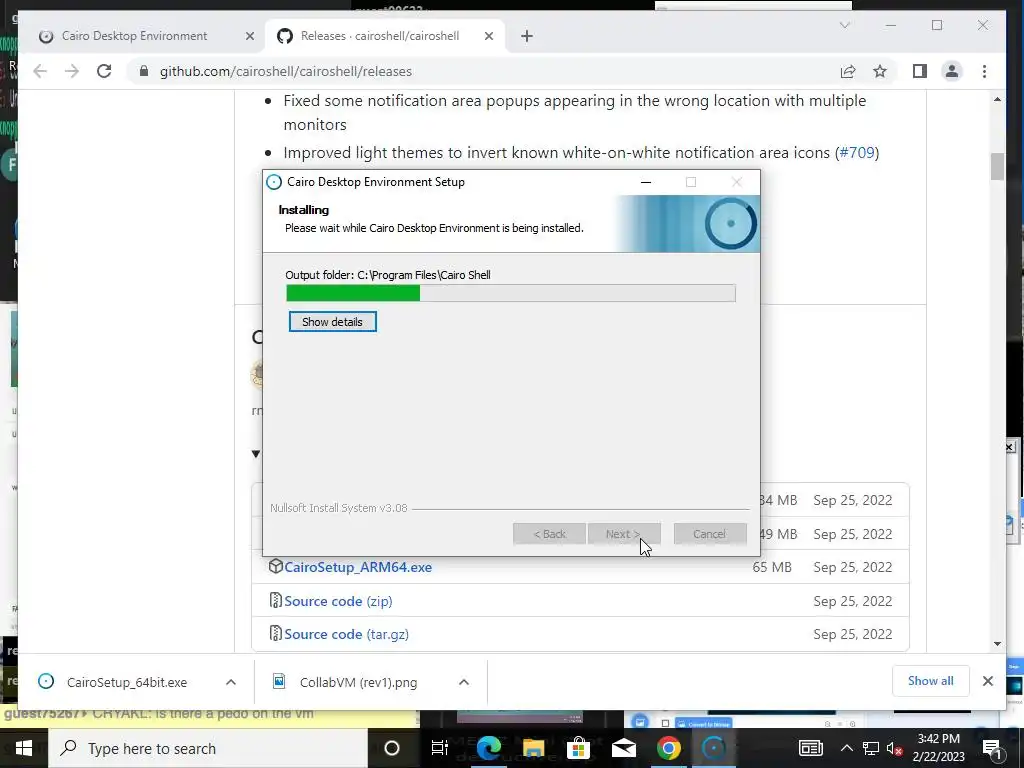The height and width of the screenshot is (768, 1024).
Task: Click the installer progress bar
Action: (511, 293)
